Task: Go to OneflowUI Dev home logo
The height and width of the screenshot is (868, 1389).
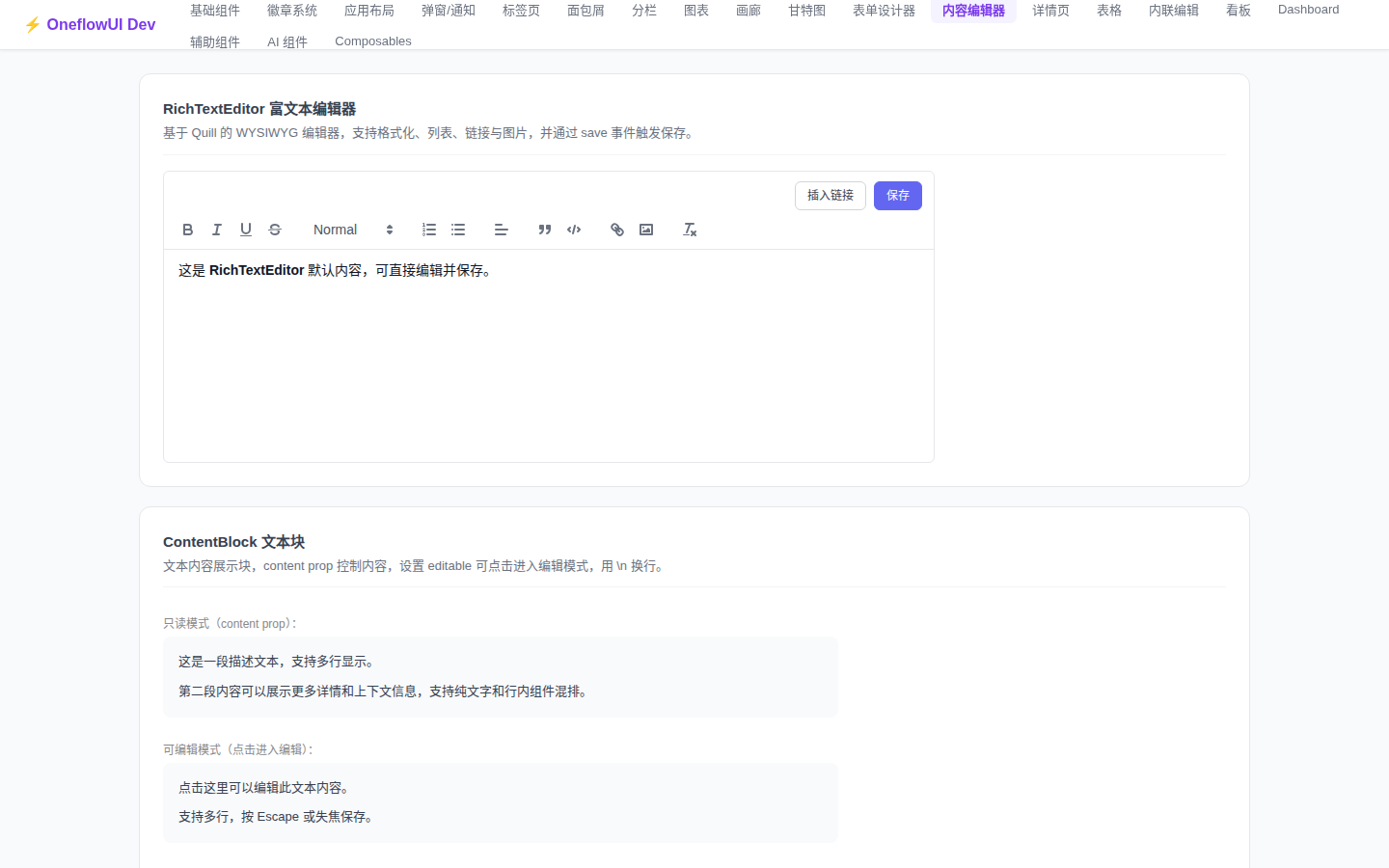Action: [90, 24]
